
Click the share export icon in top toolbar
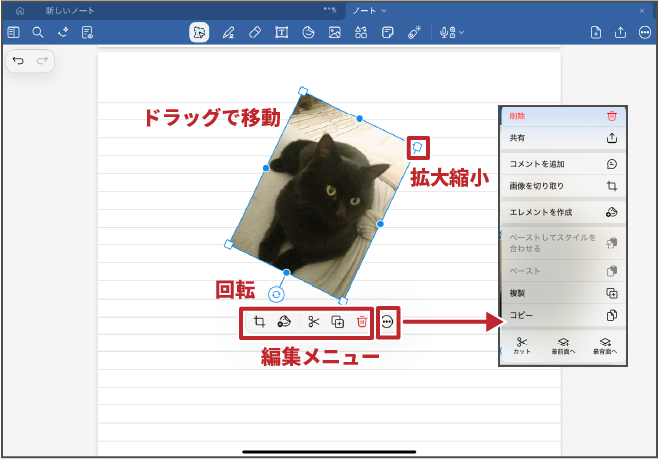(x=620, y=32)
